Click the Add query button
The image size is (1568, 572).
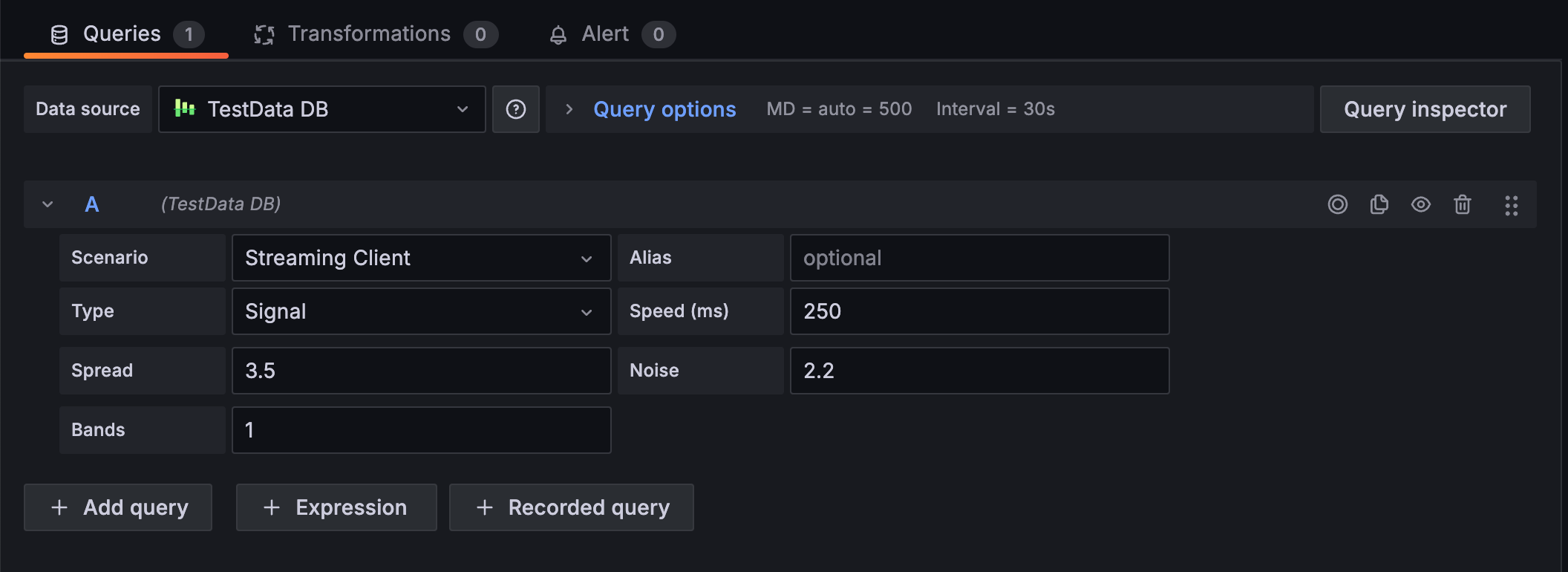coord(118,507)
